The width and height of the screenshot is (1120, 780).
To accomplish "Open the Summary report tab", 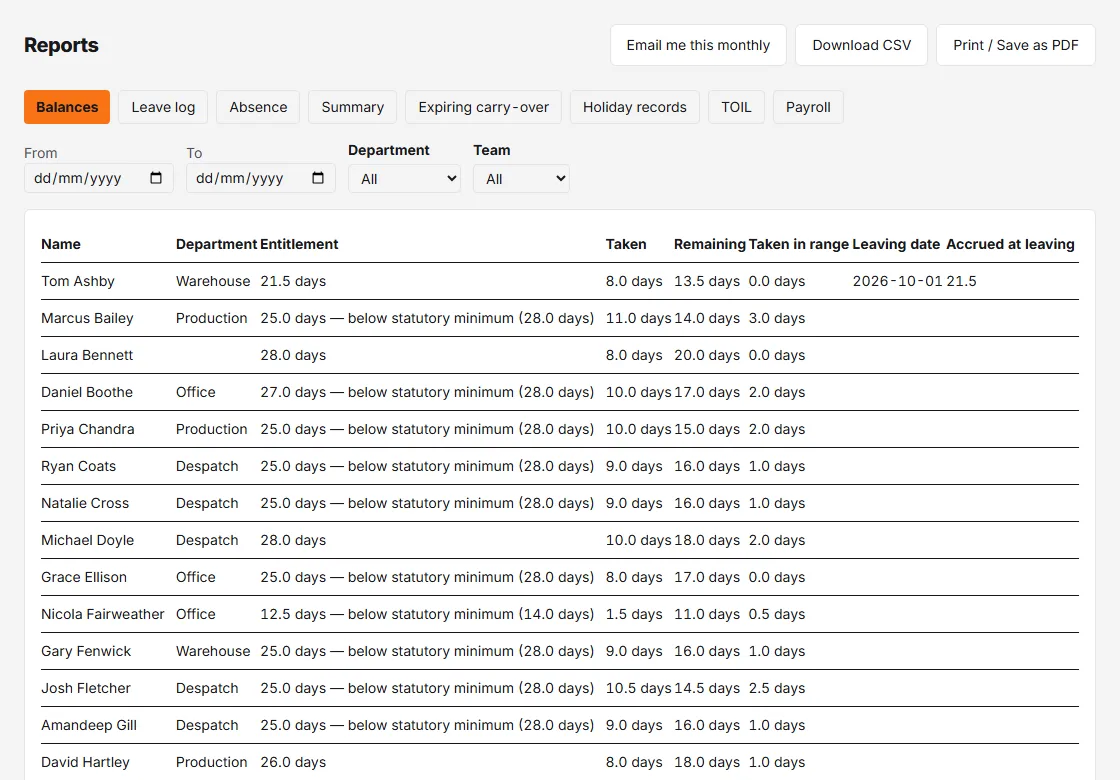I will [x=353, y=107].
